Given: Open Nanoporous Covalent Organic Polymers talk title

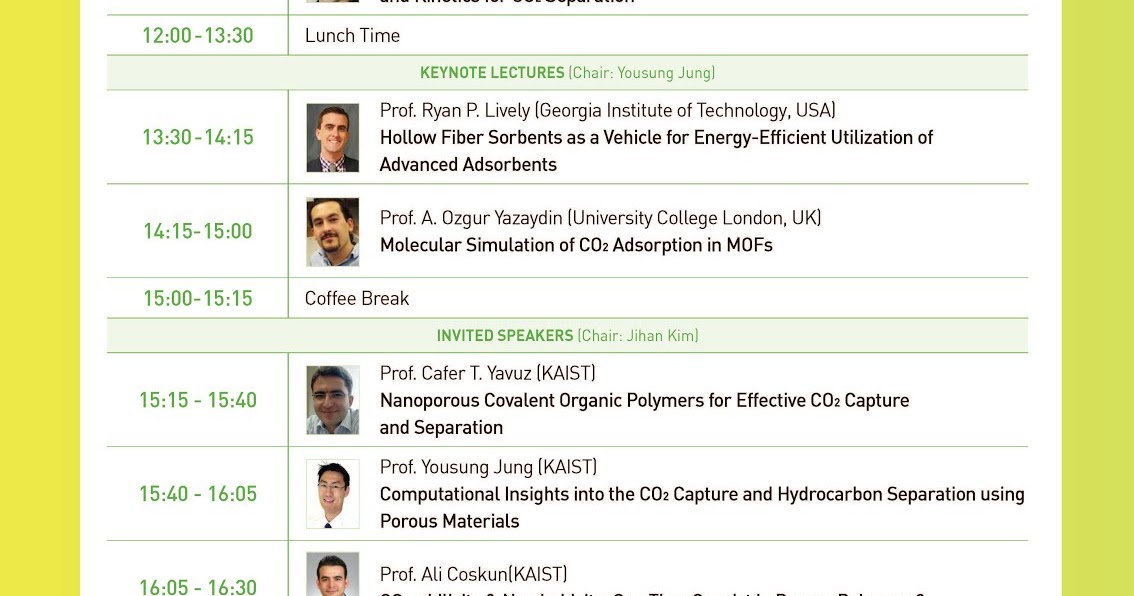Looking at the screenshot, I should tap(644, 414).
